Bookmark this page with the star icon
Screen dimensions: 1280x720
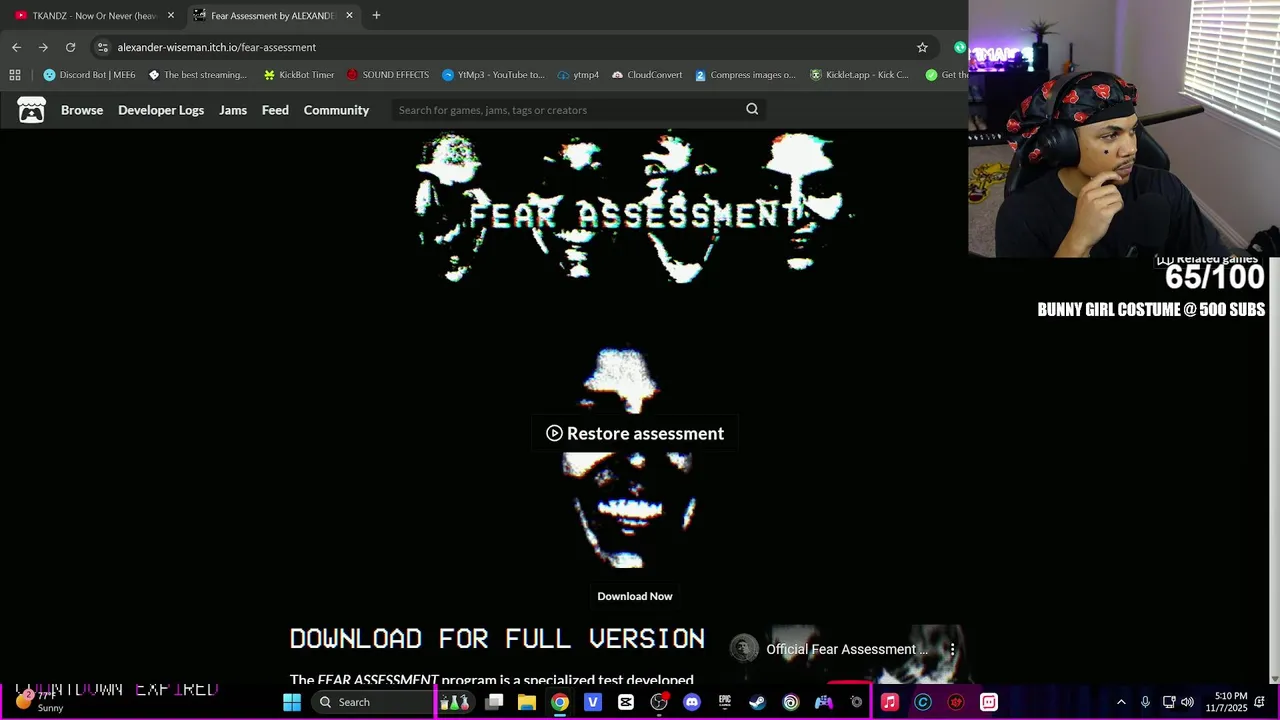pos(922,47)
